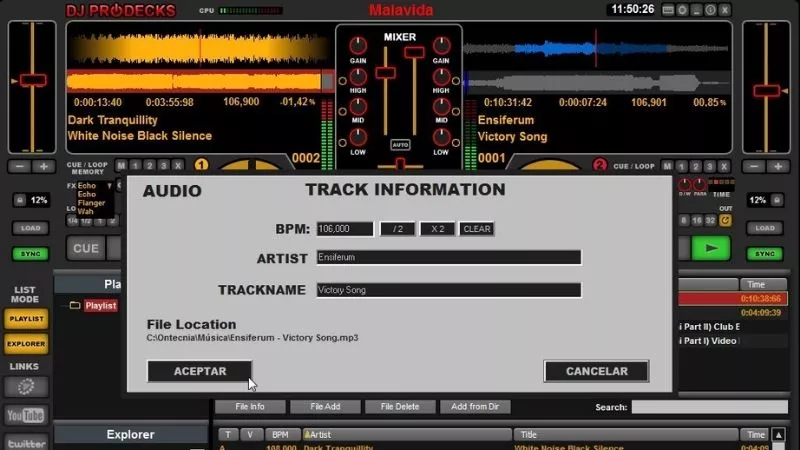Open the settings gear icon
This screenshot has height=450, width=800.
(x=682, y=10)
